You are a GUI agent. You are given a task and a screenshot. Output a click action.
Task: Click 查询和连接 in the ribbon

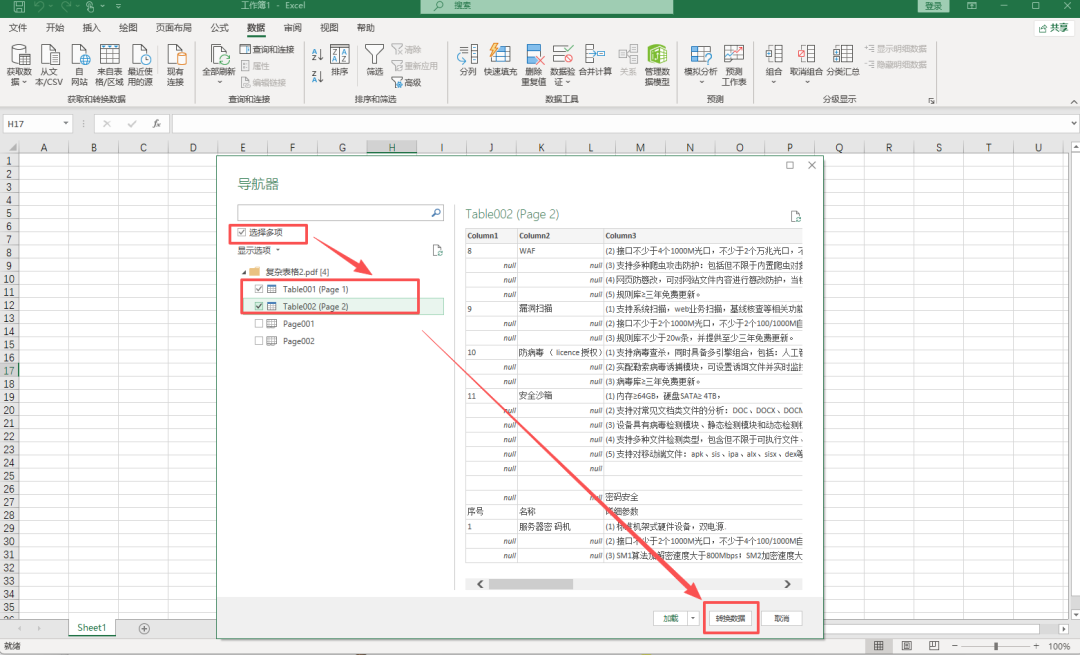click(x=267, y=49)
